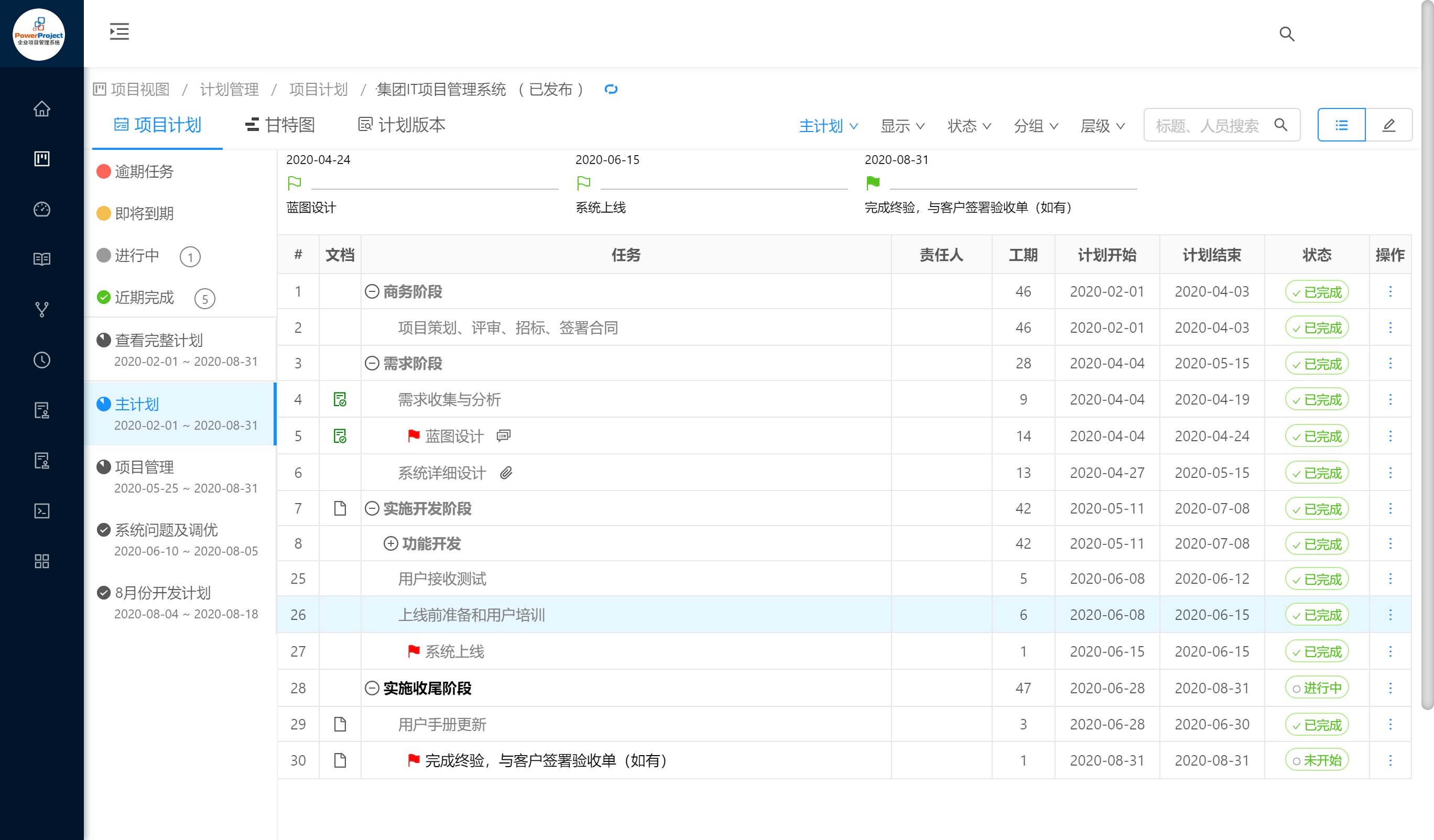Switch to the 计划版本 tab

pyautogui.click(x=402, y=125)
